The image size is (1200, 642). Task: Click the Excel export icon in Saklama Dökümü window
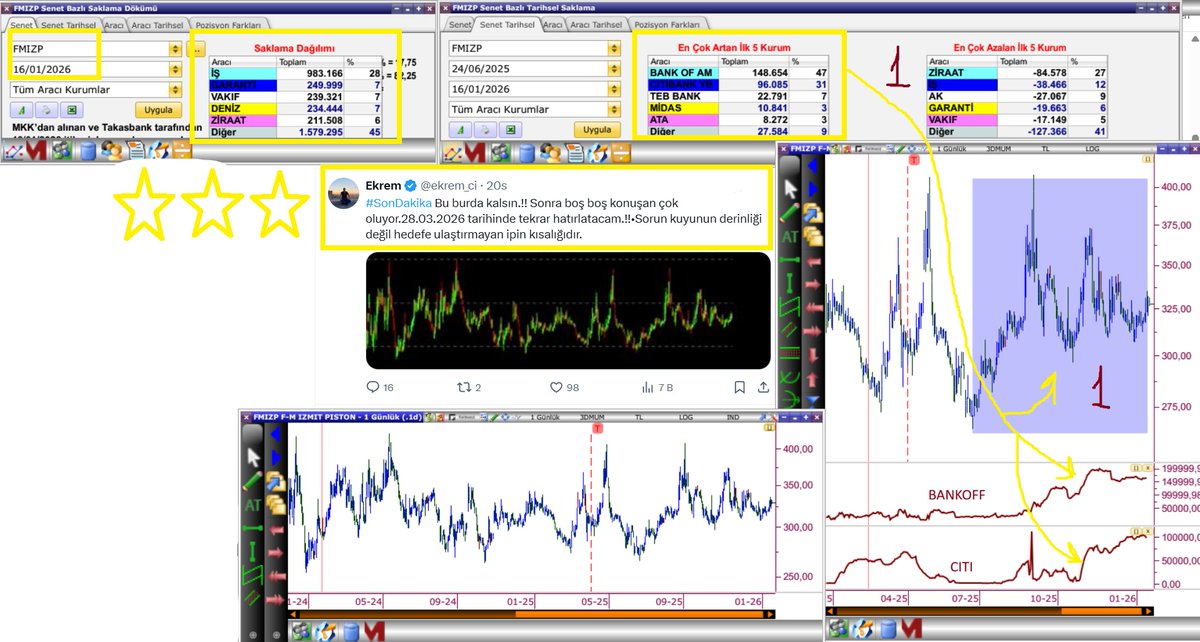click(72, 109)
